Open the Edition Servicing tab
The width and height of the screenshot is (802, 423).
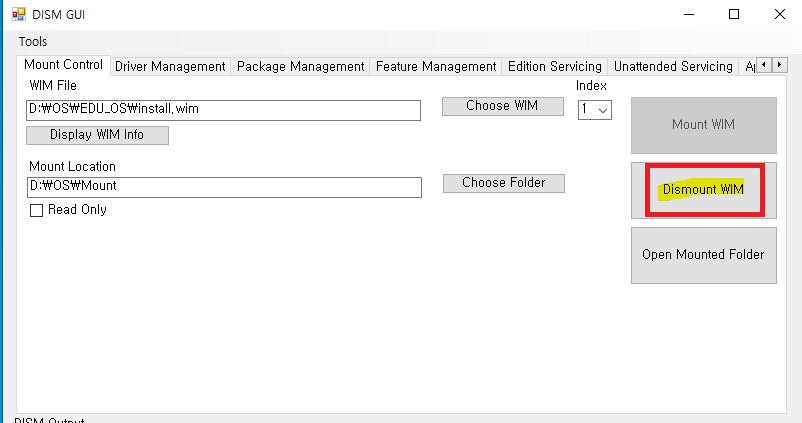(x=554, y=66)
